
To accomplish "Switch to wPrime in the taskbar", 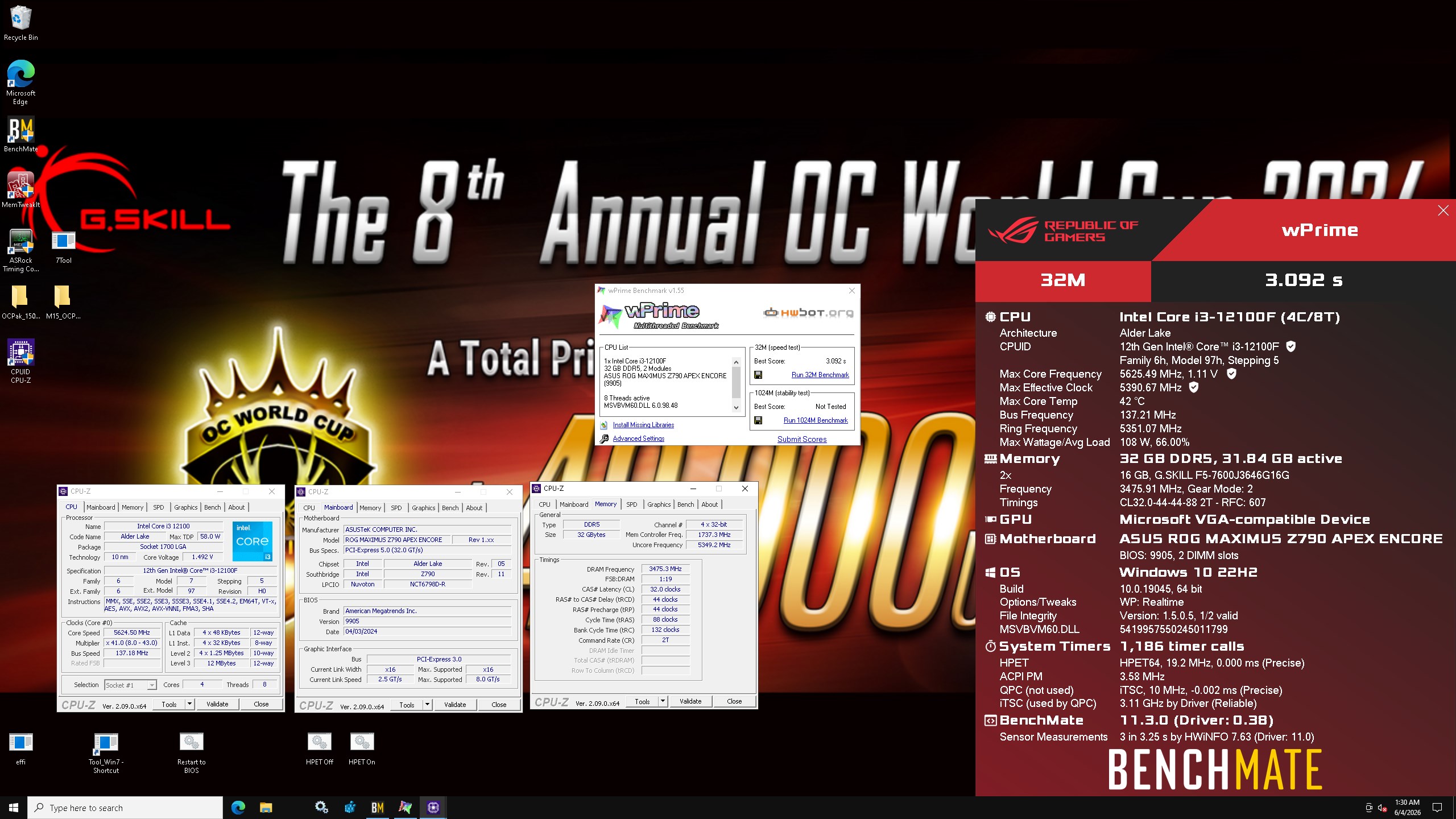I will tap(405, 808).
